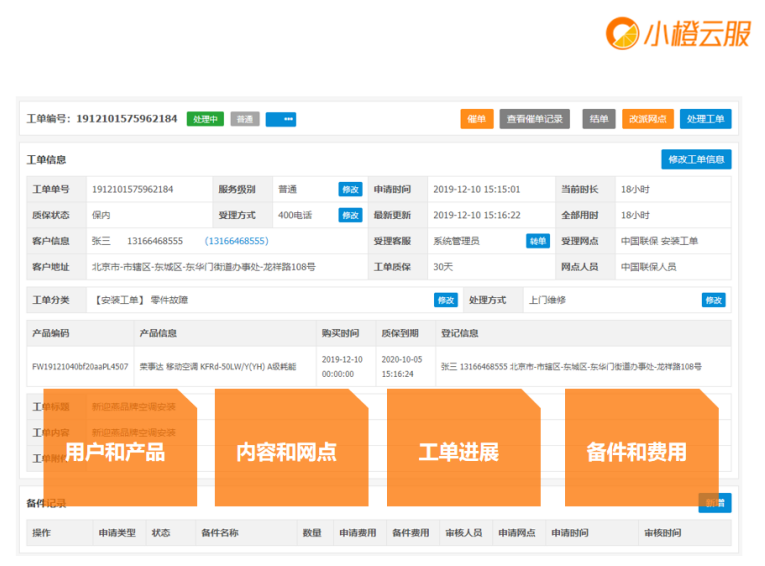This screenshot has height=566, width=765.
Task: Click 申请时间 value 2019-12-10 15:15:01
Action: [477, 189]
